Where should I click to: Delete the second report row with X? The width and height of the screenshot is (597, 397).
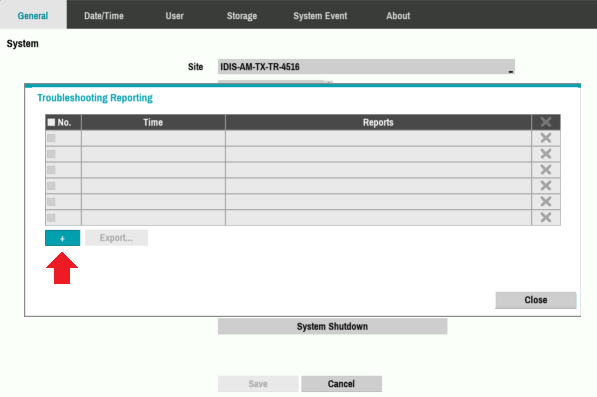[x=546, y=154]
